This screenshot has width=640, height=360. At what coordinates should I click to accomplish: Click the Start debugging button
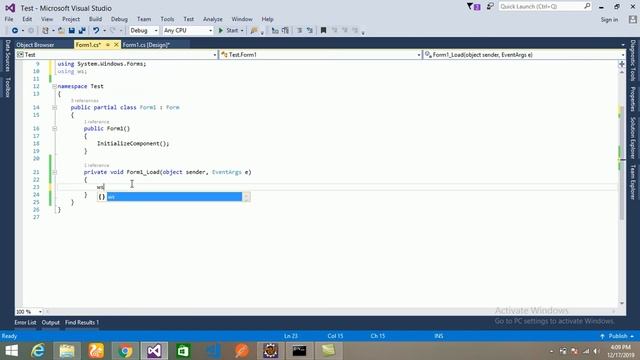[x=228, y=31]
